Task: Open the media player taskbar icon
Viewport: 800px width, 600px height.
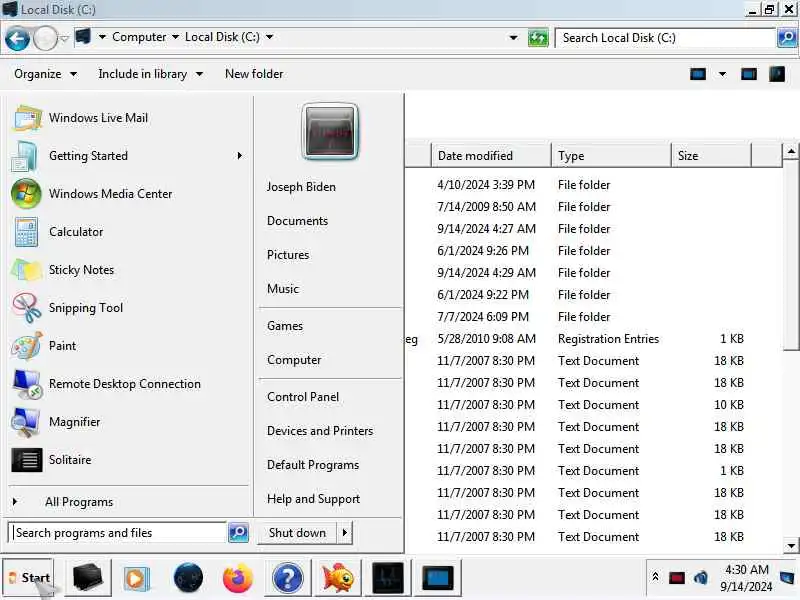Action: [136, 578]
